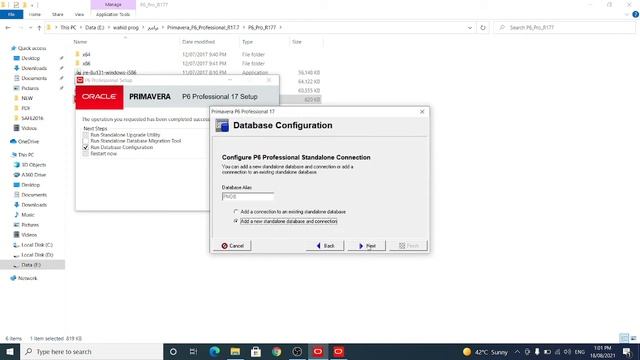Sort files by Size column header
This screenshot has height=360, width=640.
tap(297, 42)
